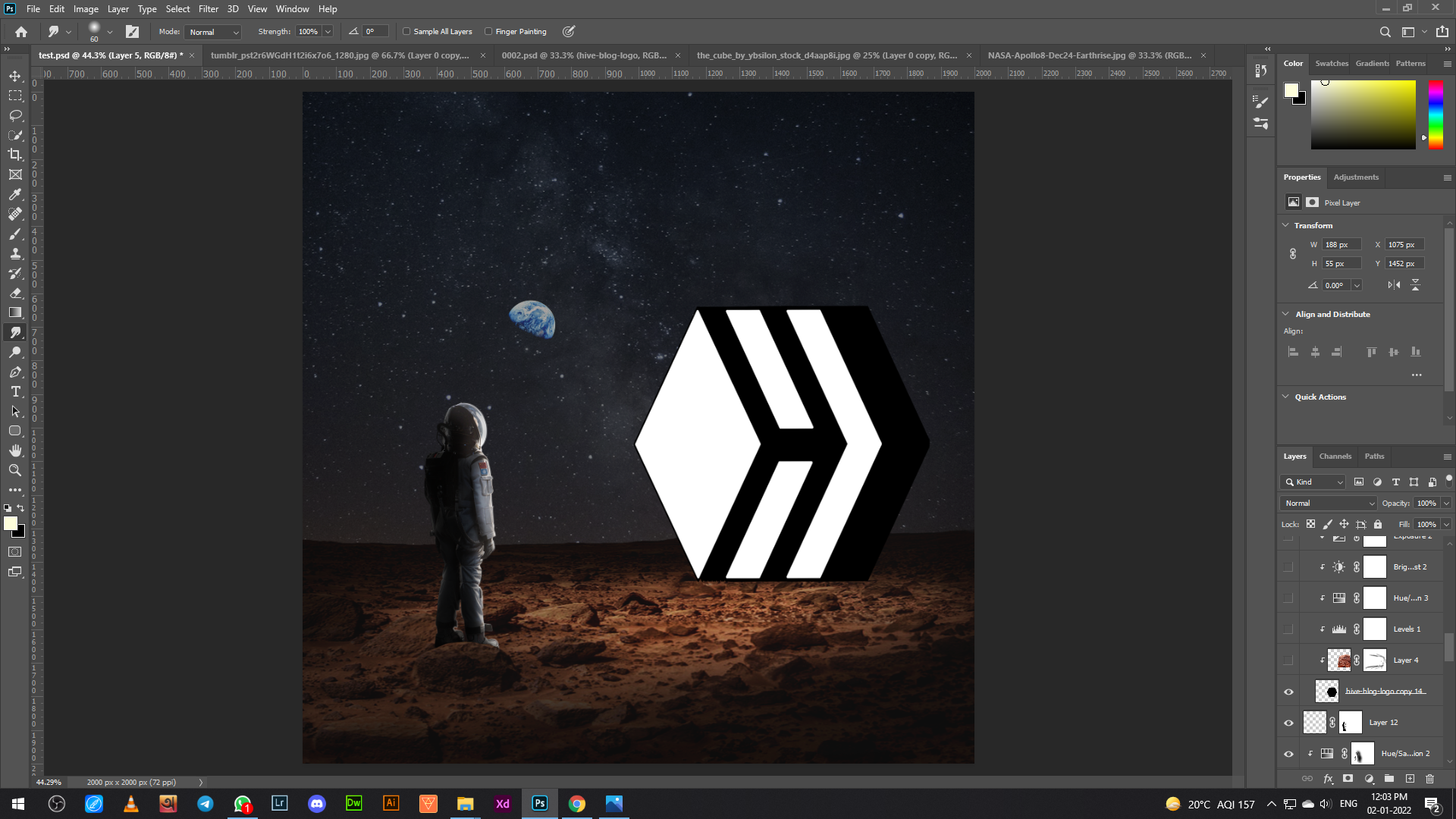
Task: Select the Move tool
Action: point(15,76)
